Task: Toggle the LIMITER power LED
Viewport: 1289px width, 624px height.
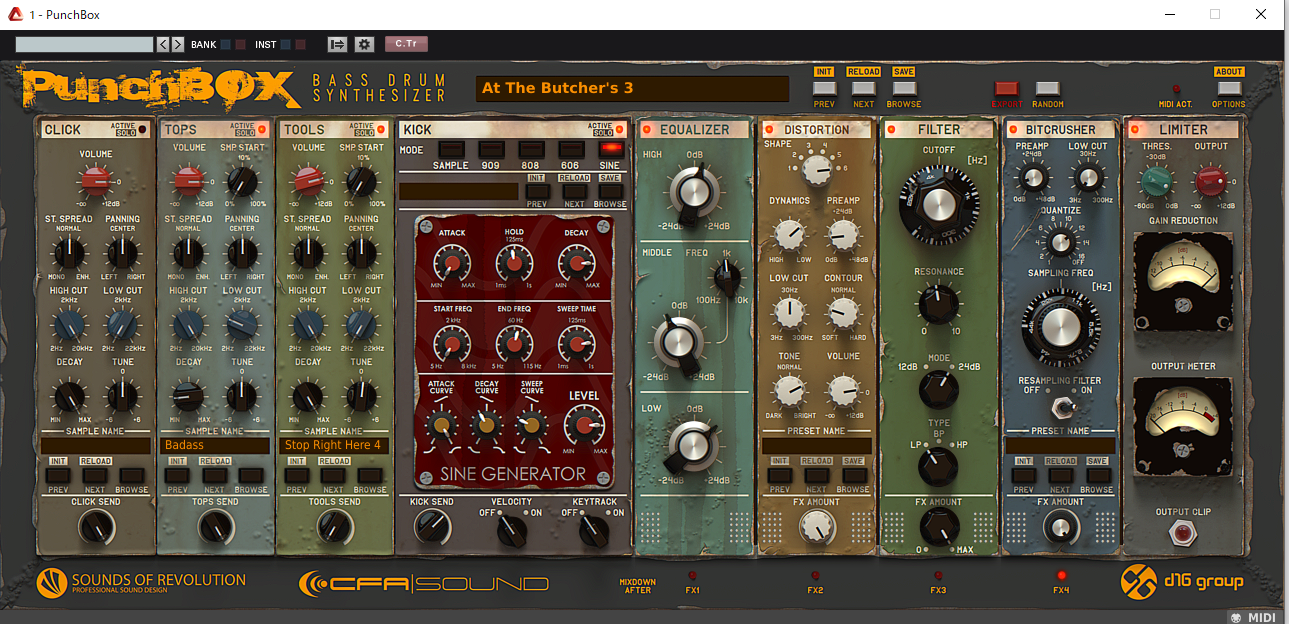Action: tap(1134, 130)
